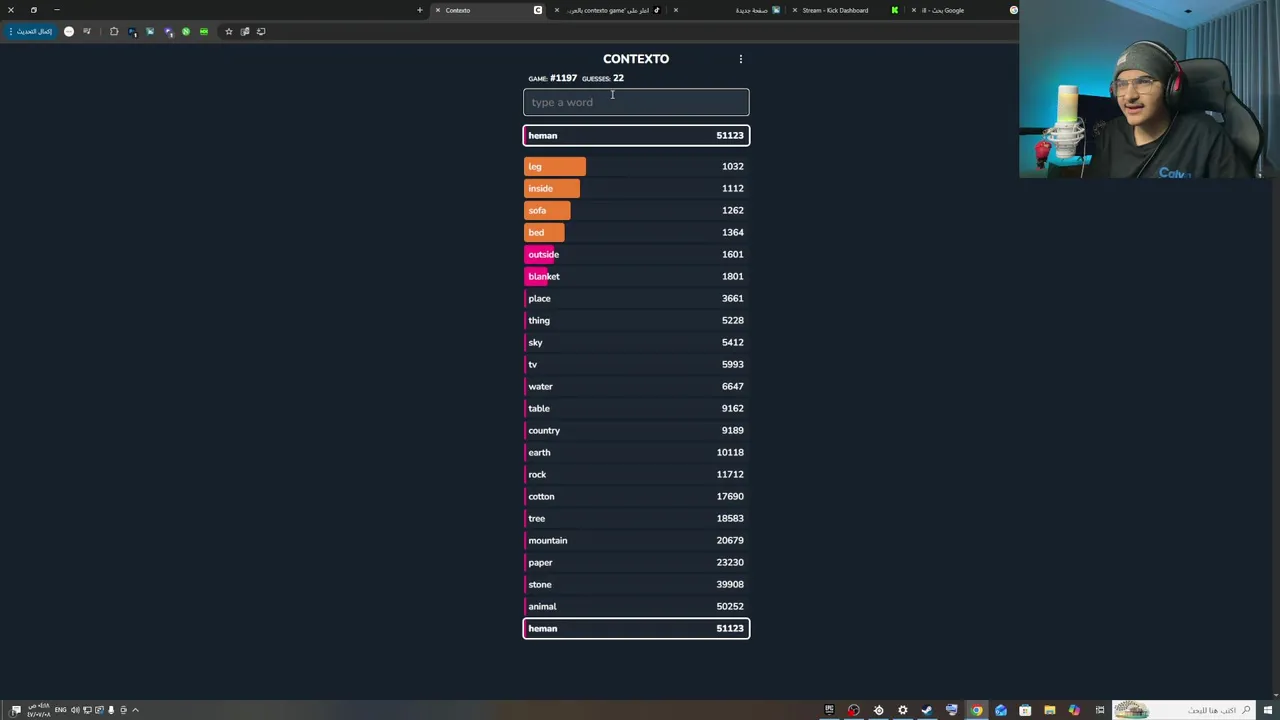This screenshot has height=720, width=1280.
Task: Click the 'heman' row at the list bottom
Action: tap(636, 628)
